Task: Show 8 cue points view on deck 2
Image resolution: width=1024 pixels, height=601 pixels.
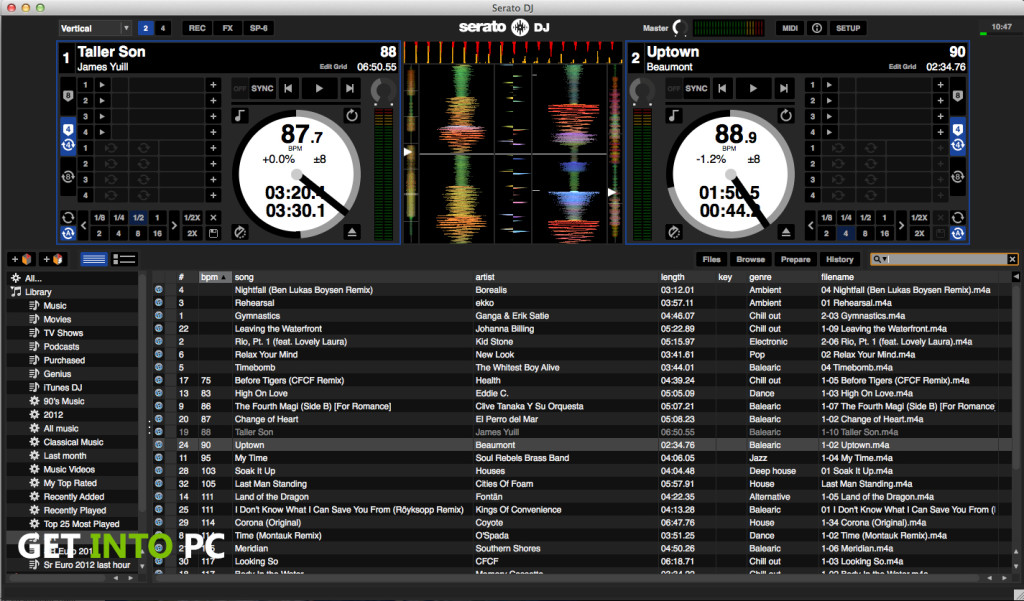Action: 957,97
